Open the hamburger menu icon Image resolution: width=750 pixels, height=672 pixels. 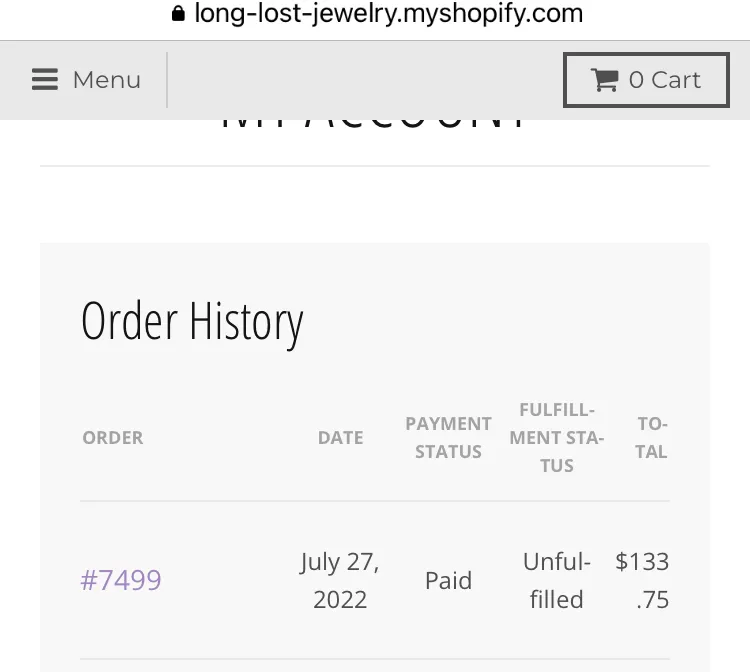[45, 80]
